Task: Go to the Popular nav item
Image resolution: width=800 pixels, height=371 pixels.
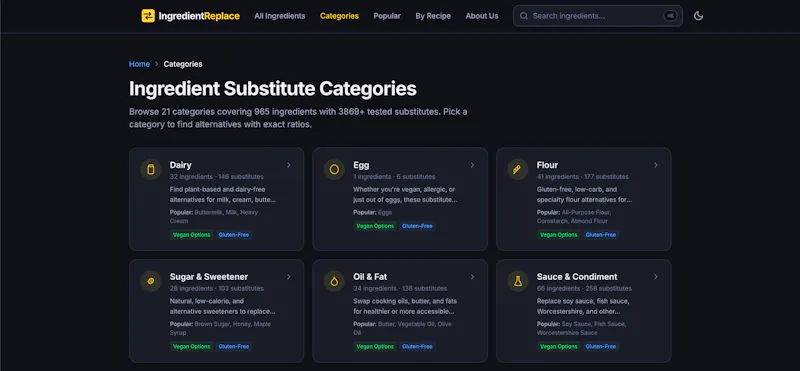Action: pyautogui.click(x=387, y=16)
